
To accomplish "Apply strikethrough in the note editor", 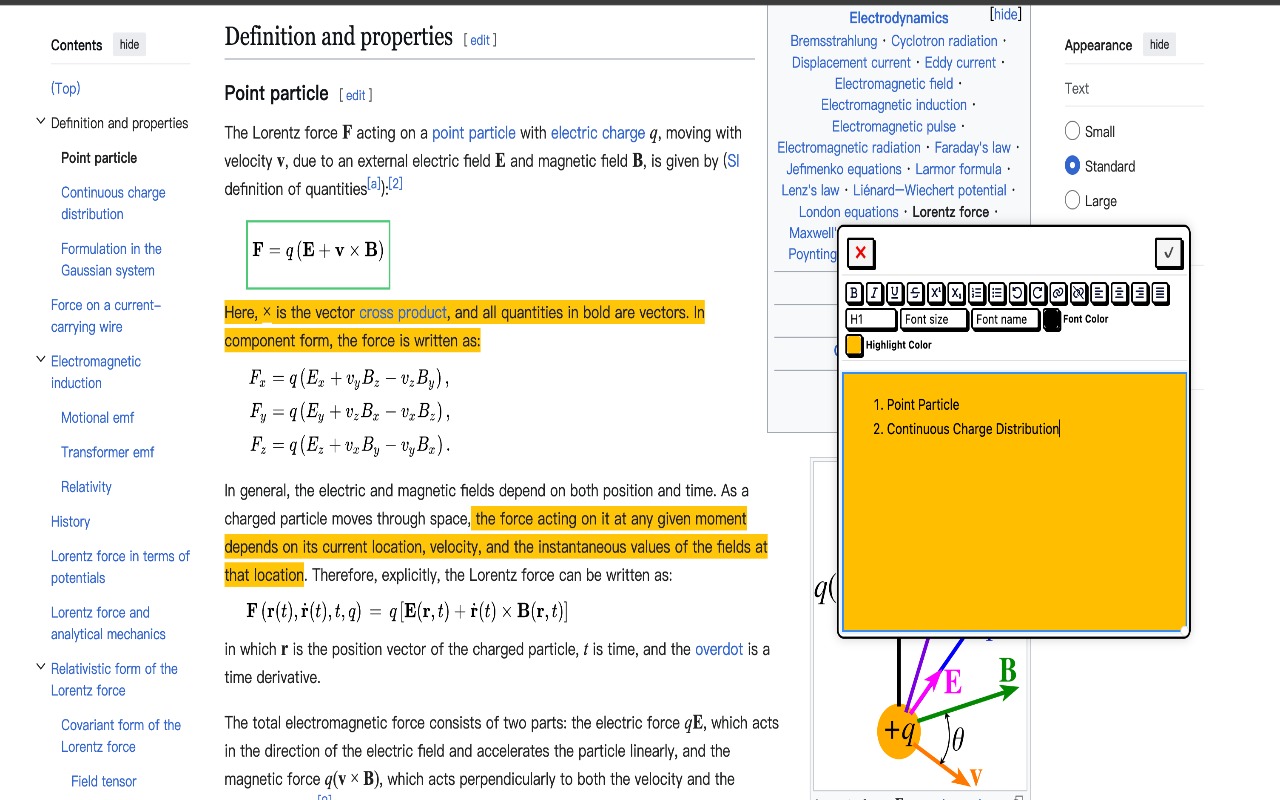I will pos(915,293).
